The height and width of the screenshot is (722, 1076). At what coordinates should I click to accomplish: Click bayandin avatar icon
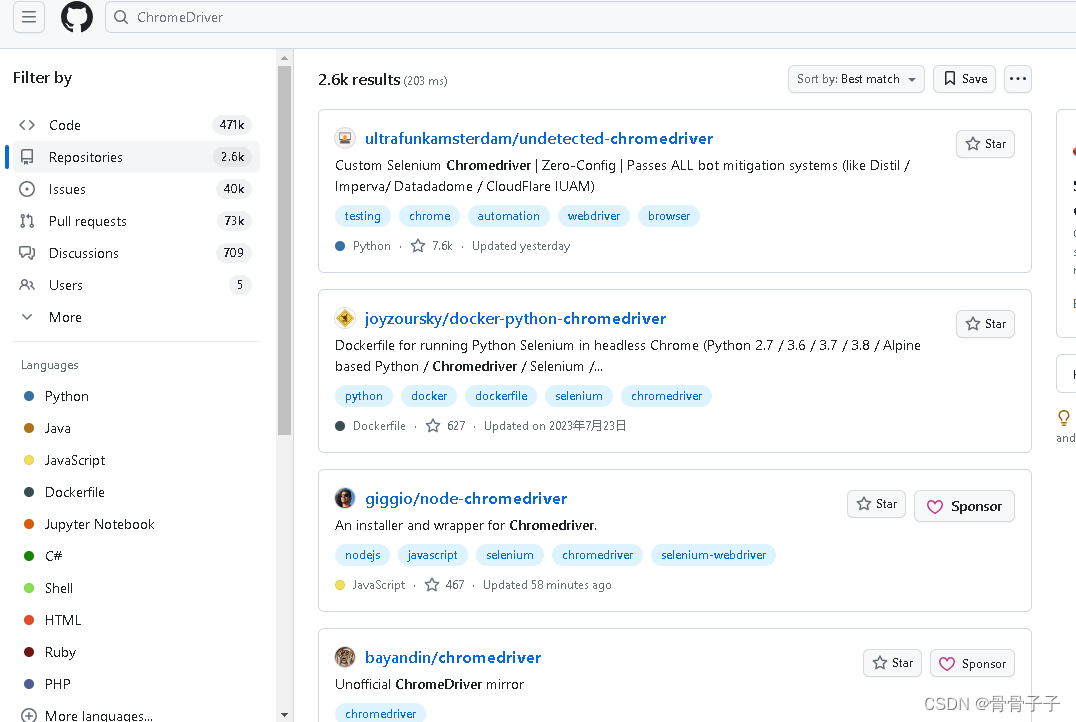344,657
